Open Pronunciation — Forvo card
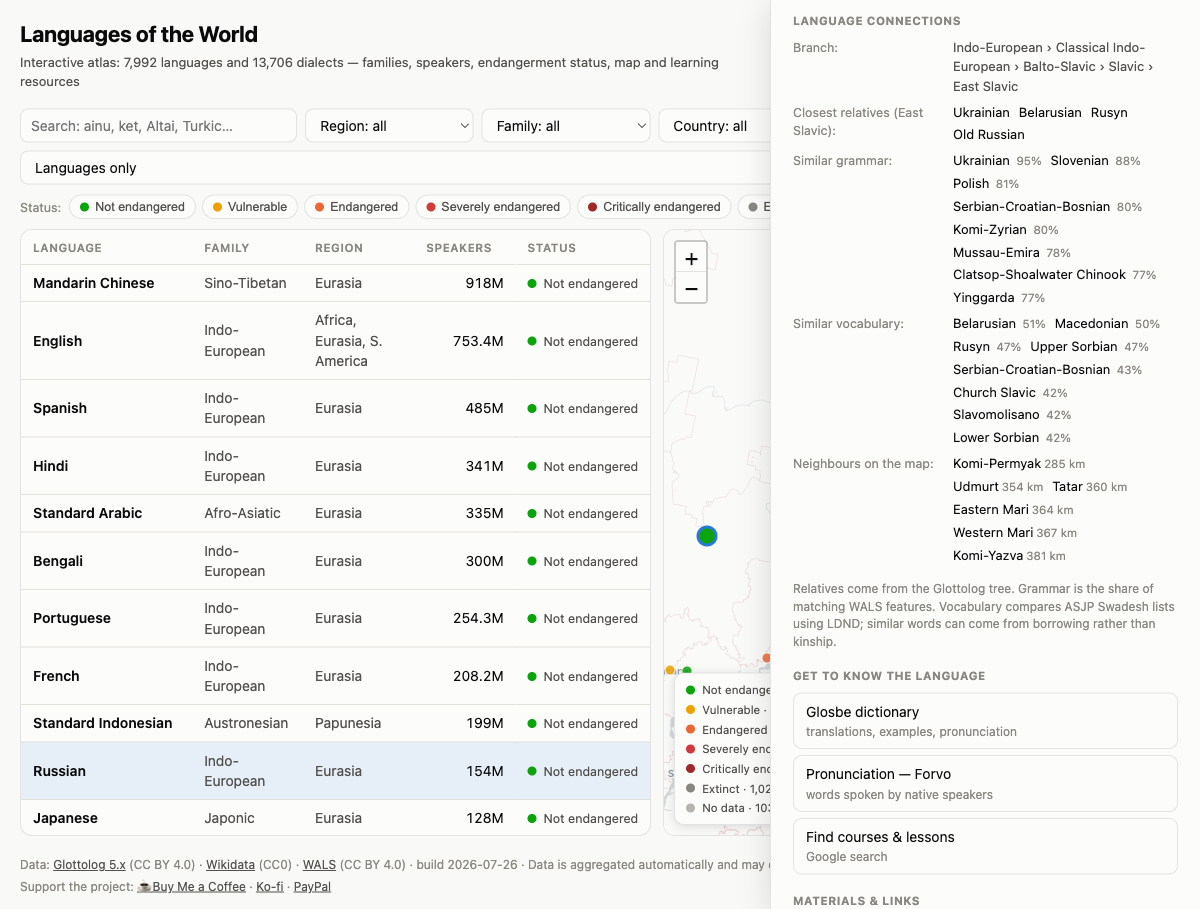This screenshot has height=909, width=1200. (985, 783)
